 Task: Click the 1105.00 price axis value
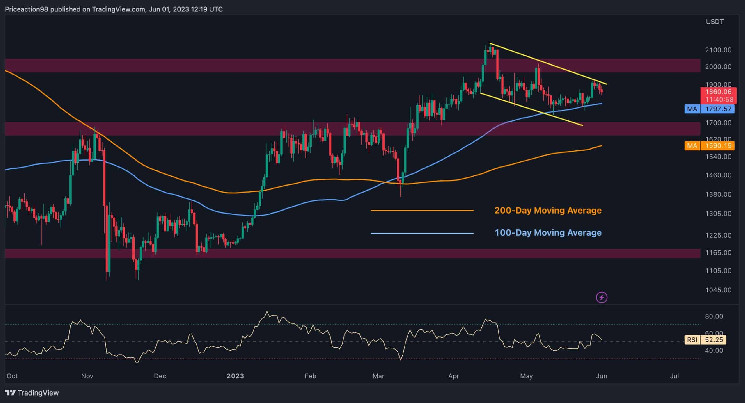(718, 271)
